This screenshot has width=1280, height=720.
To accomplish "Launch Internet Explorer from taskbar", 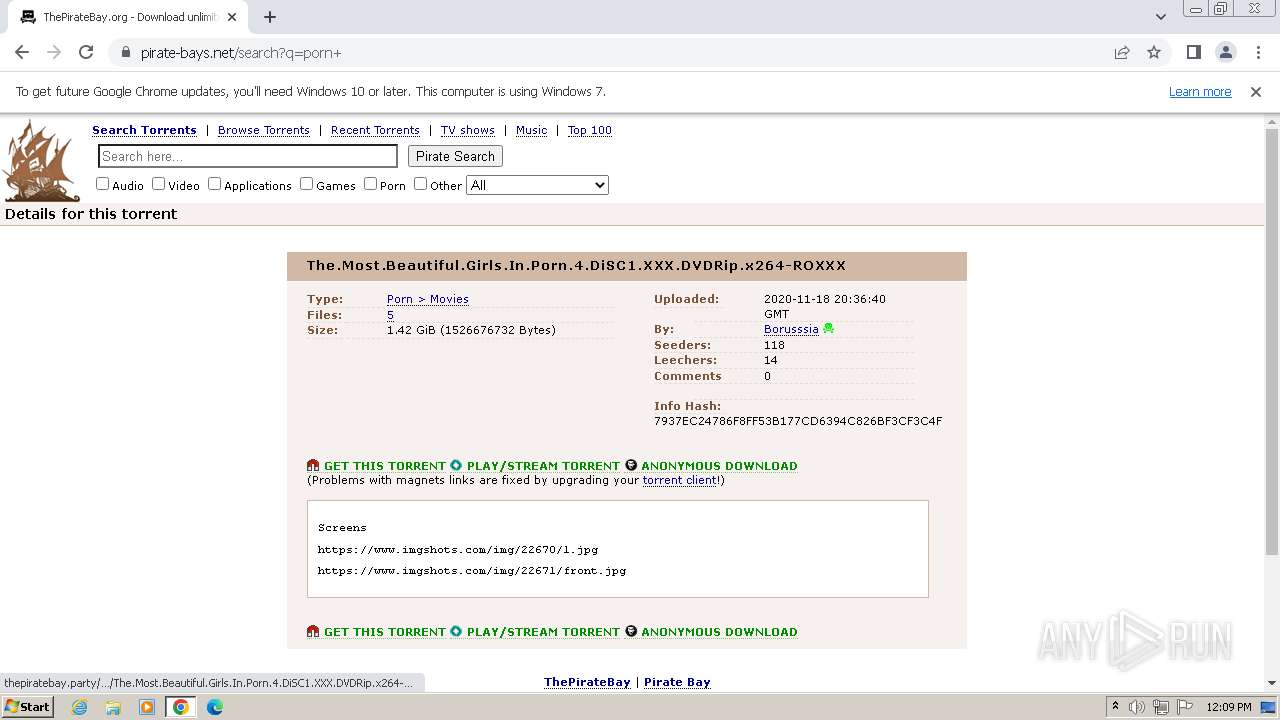I will click(79, 707).
